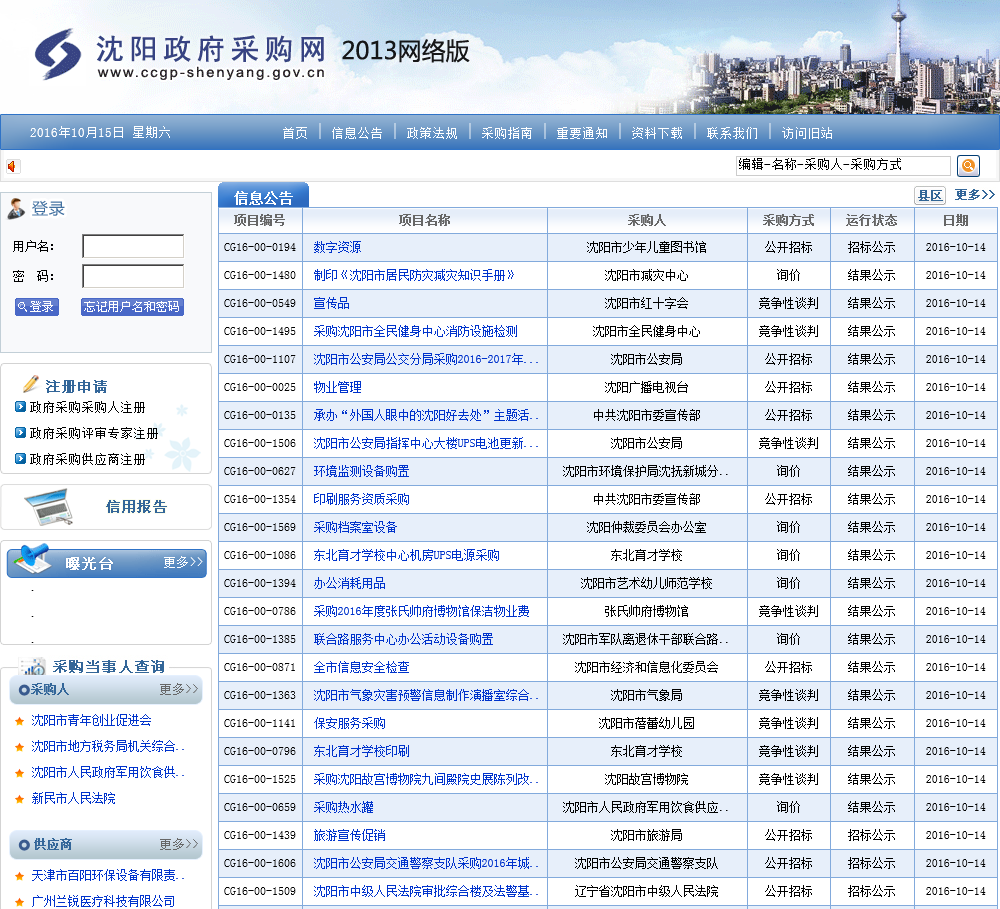1000x909 pixels.
Task: Expand 更多 in the 曝光台 panel
Action: pos(183,563)
